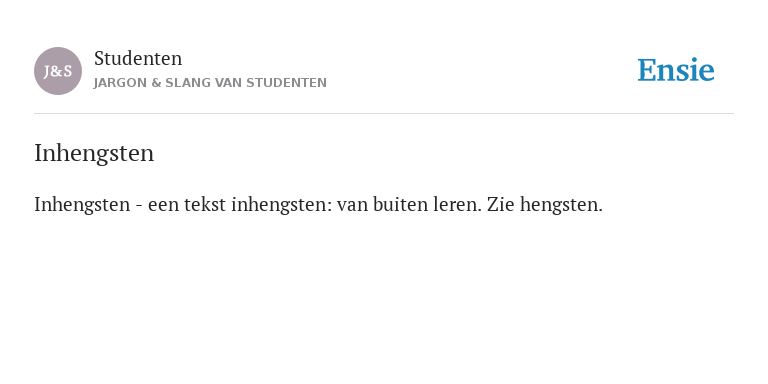Click the word 'tekst' in the definition
The height and width of the screenshot is (384, 768).
(x=205, y=204)
